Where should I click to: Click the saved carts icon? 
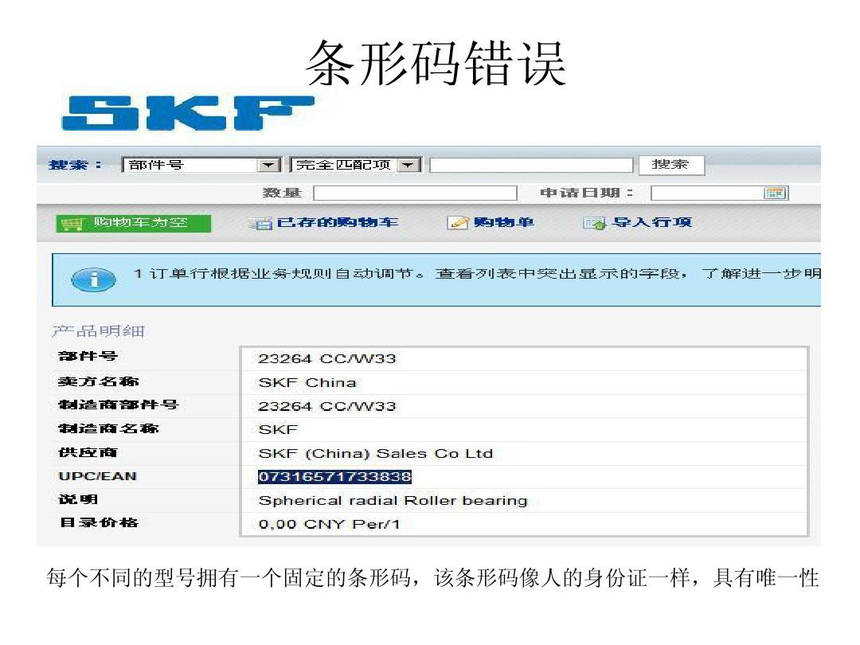261,223
